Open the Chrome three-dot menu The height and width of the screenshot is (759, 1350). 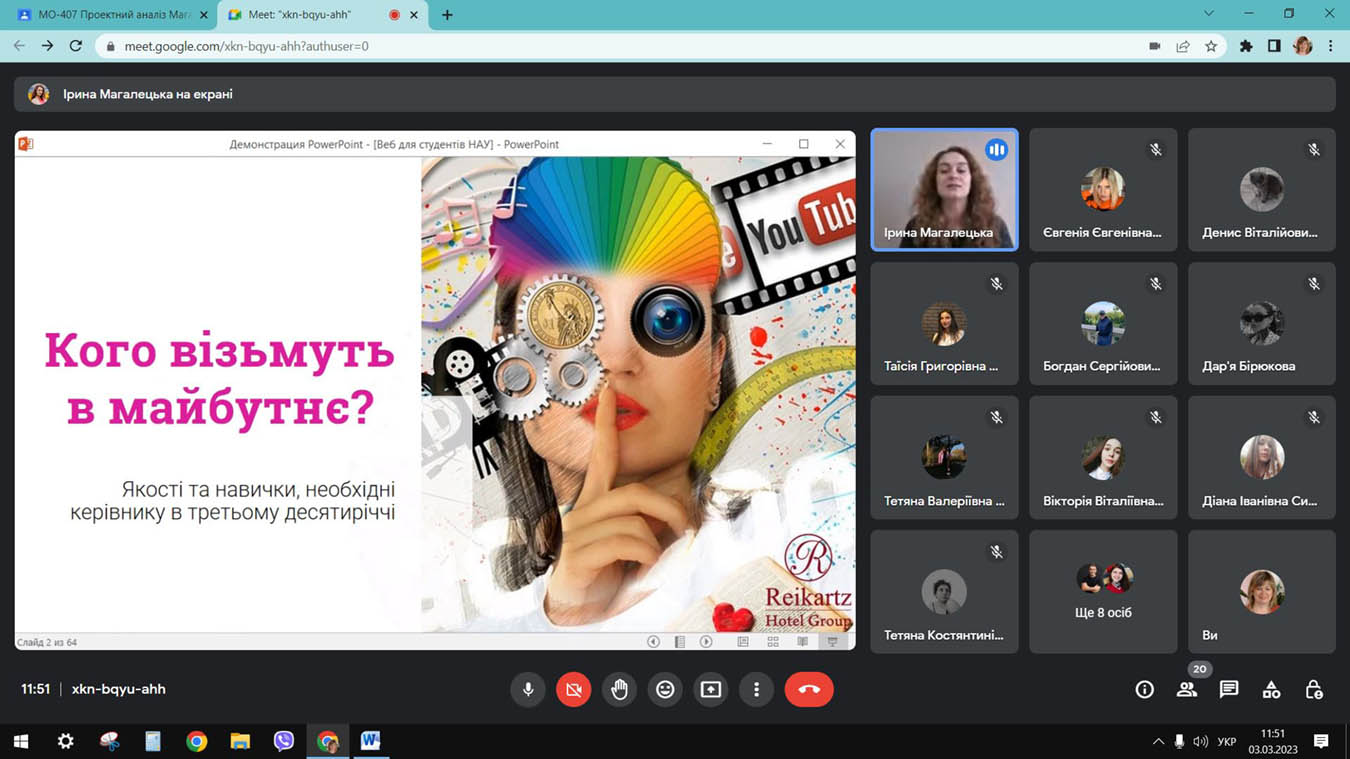point(1330,46)
